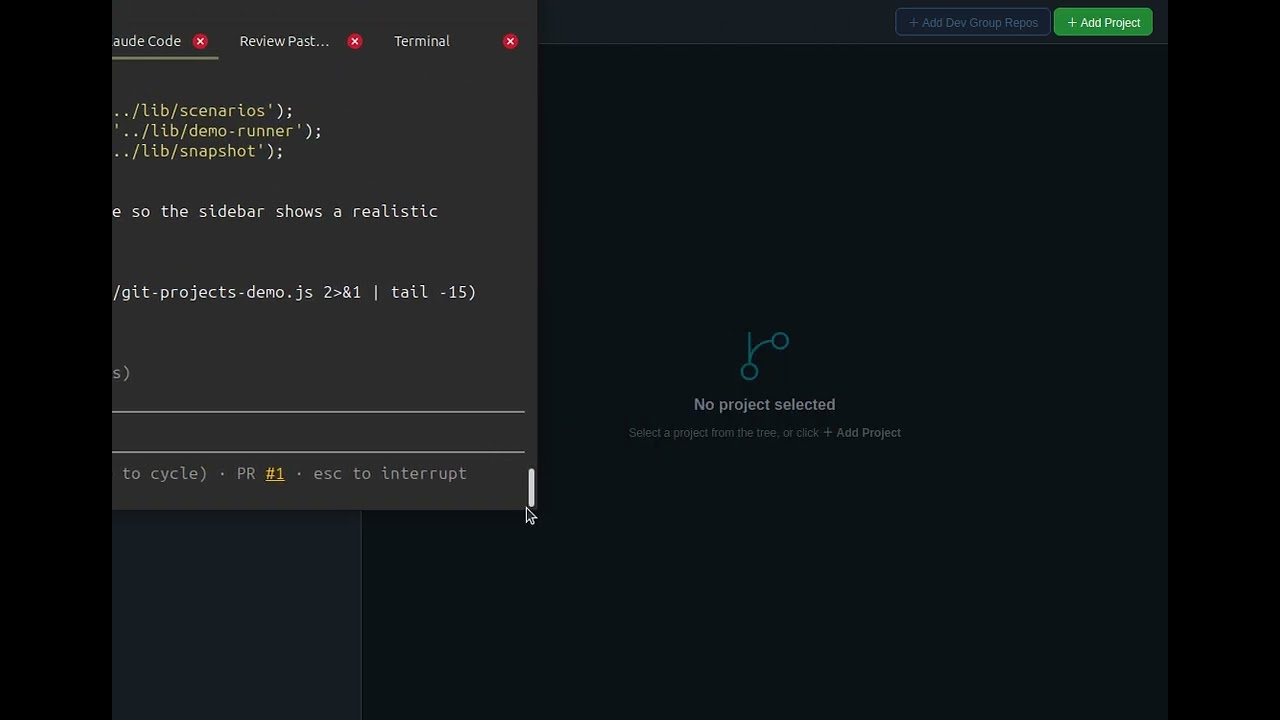Click the Add Dev Group Repos button
The width and height of the screenshot is (1280, 720).
[972, 22]
